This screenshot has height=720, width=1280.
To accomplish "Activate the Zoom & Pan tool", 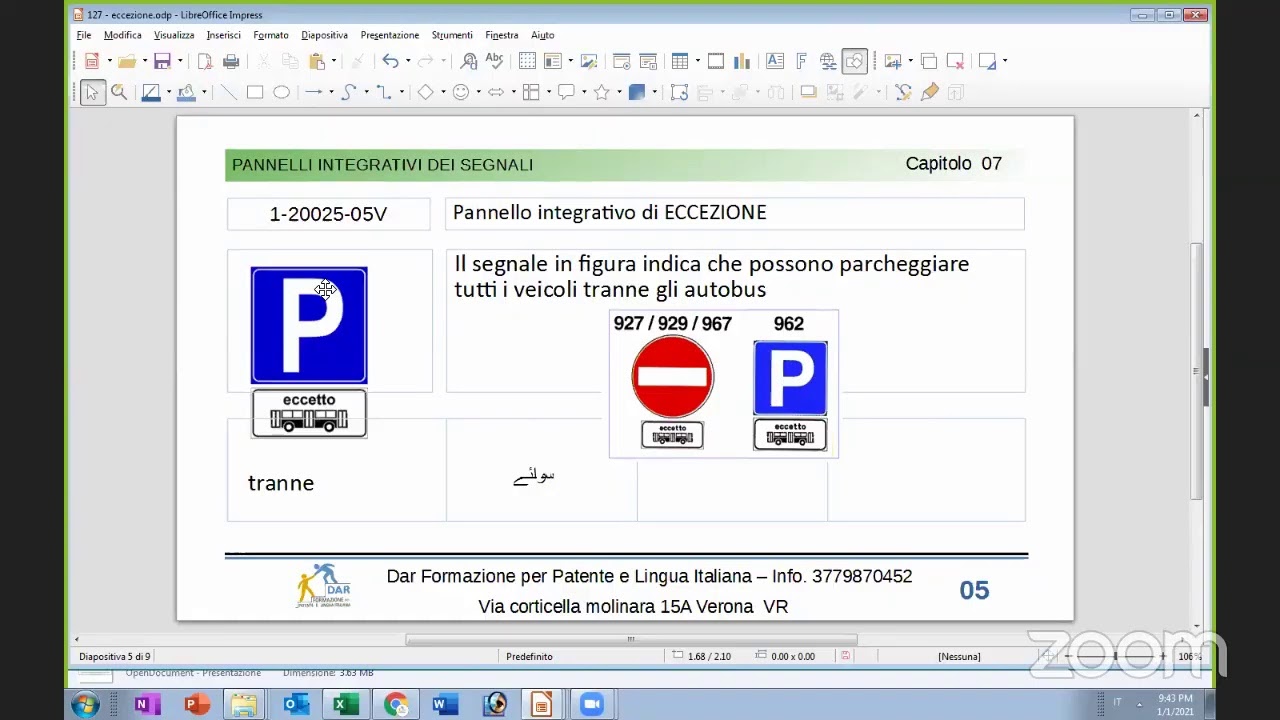I will (x=119, y=92).
